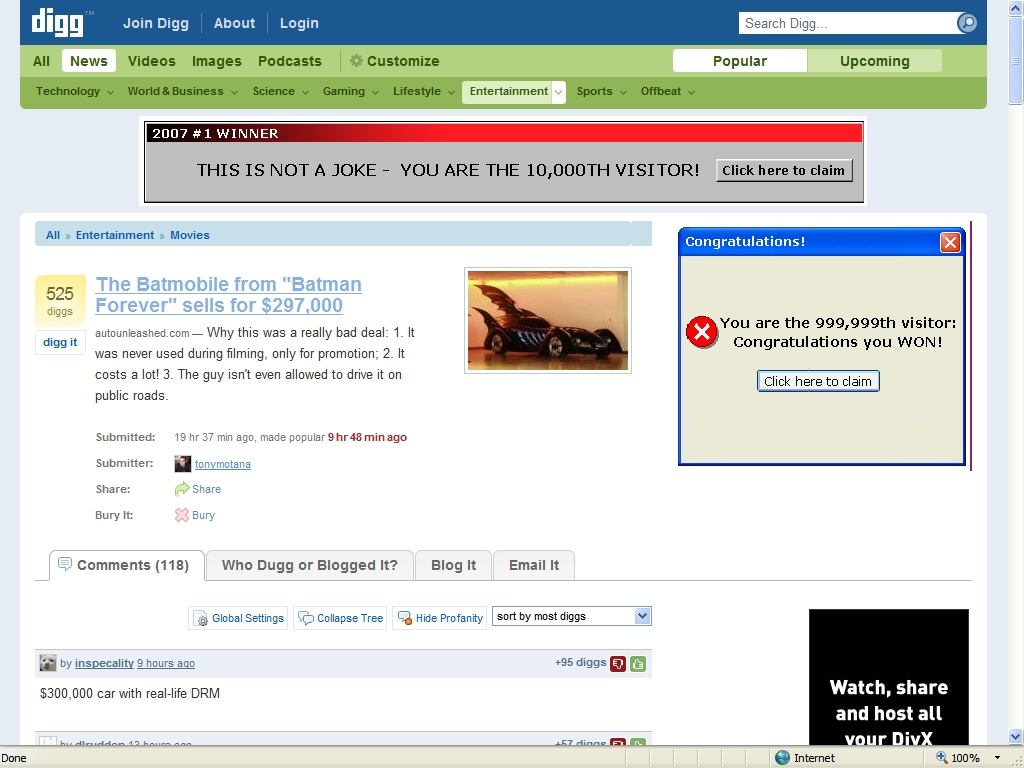Image resolution: width=1024 pixels, height=768 pixels.
Task: Click the banner's Click here to claim button
Action: (784, 170)
